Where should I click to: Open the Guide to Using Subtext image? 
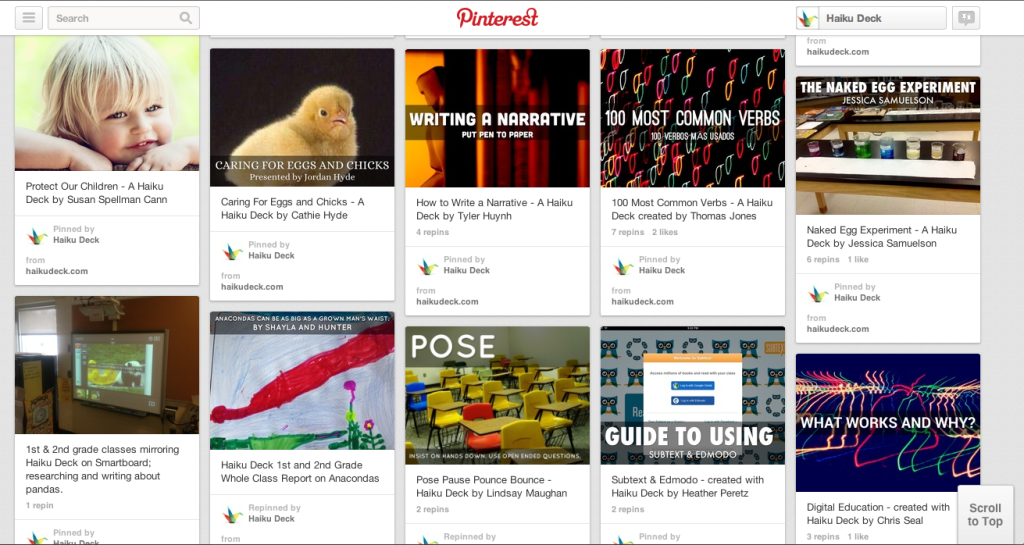click(693, 396)
